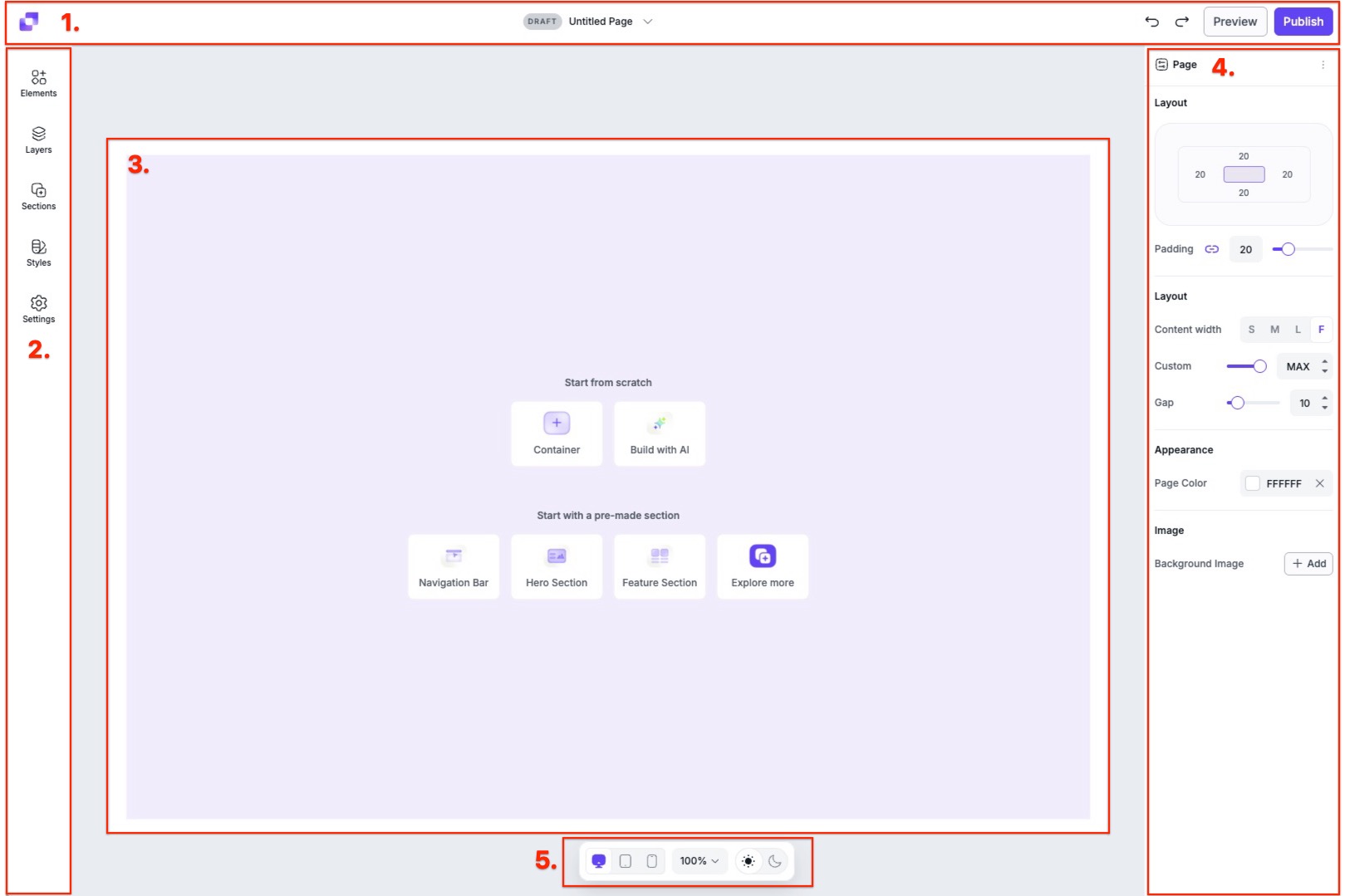
Task: Open the Settings panel
Action: (x=38, y=307)
